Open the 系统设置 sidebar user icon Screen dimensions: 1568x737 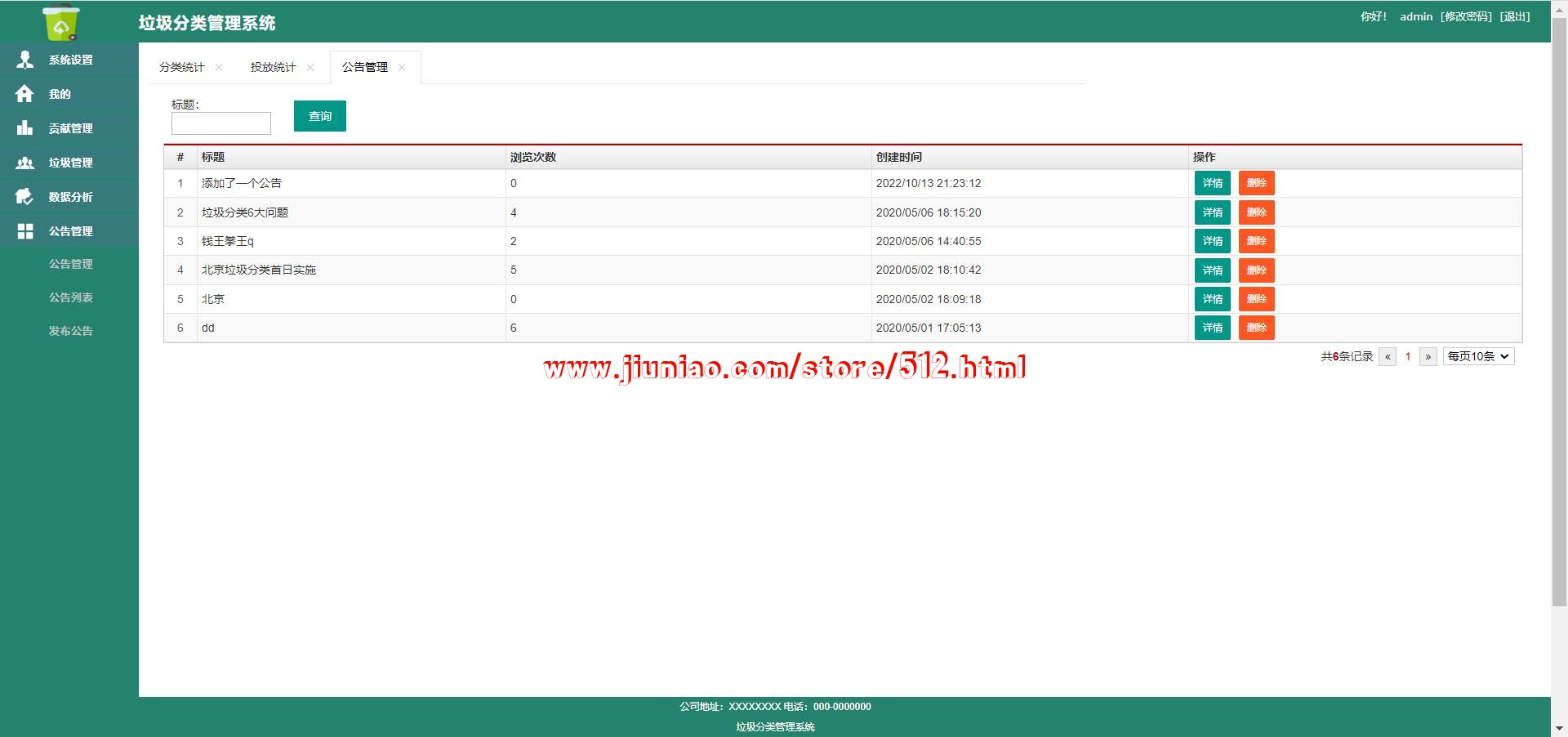pos(25,60)
